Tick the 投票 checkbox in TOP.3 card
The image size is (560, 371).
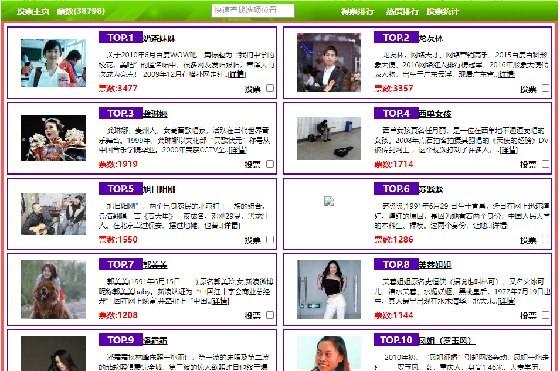270,164
